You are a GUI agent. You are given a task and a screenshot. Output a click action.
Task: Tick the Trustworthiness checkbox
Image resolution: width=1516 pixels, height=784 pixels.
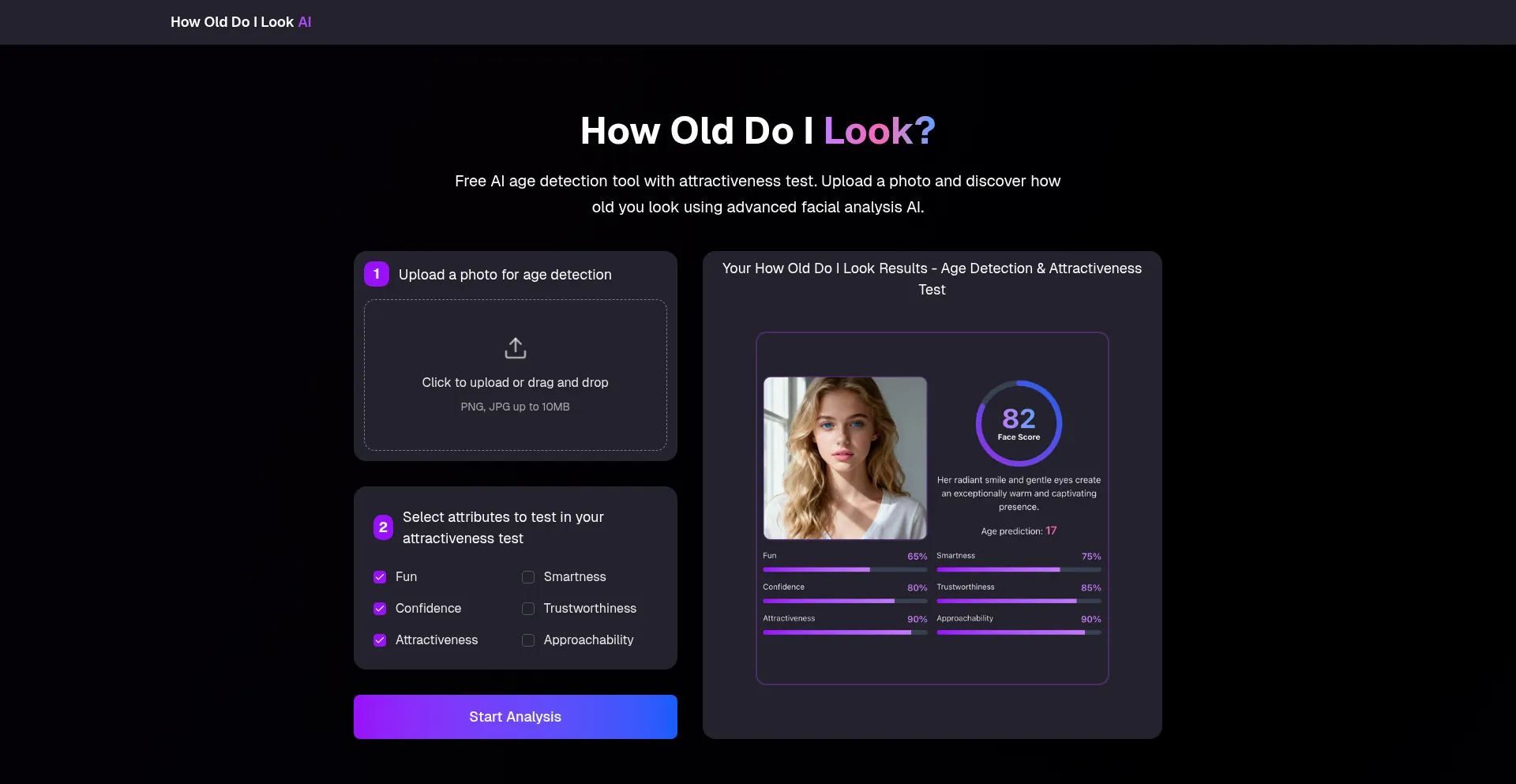pyautogui.click(x=528, y=609)
